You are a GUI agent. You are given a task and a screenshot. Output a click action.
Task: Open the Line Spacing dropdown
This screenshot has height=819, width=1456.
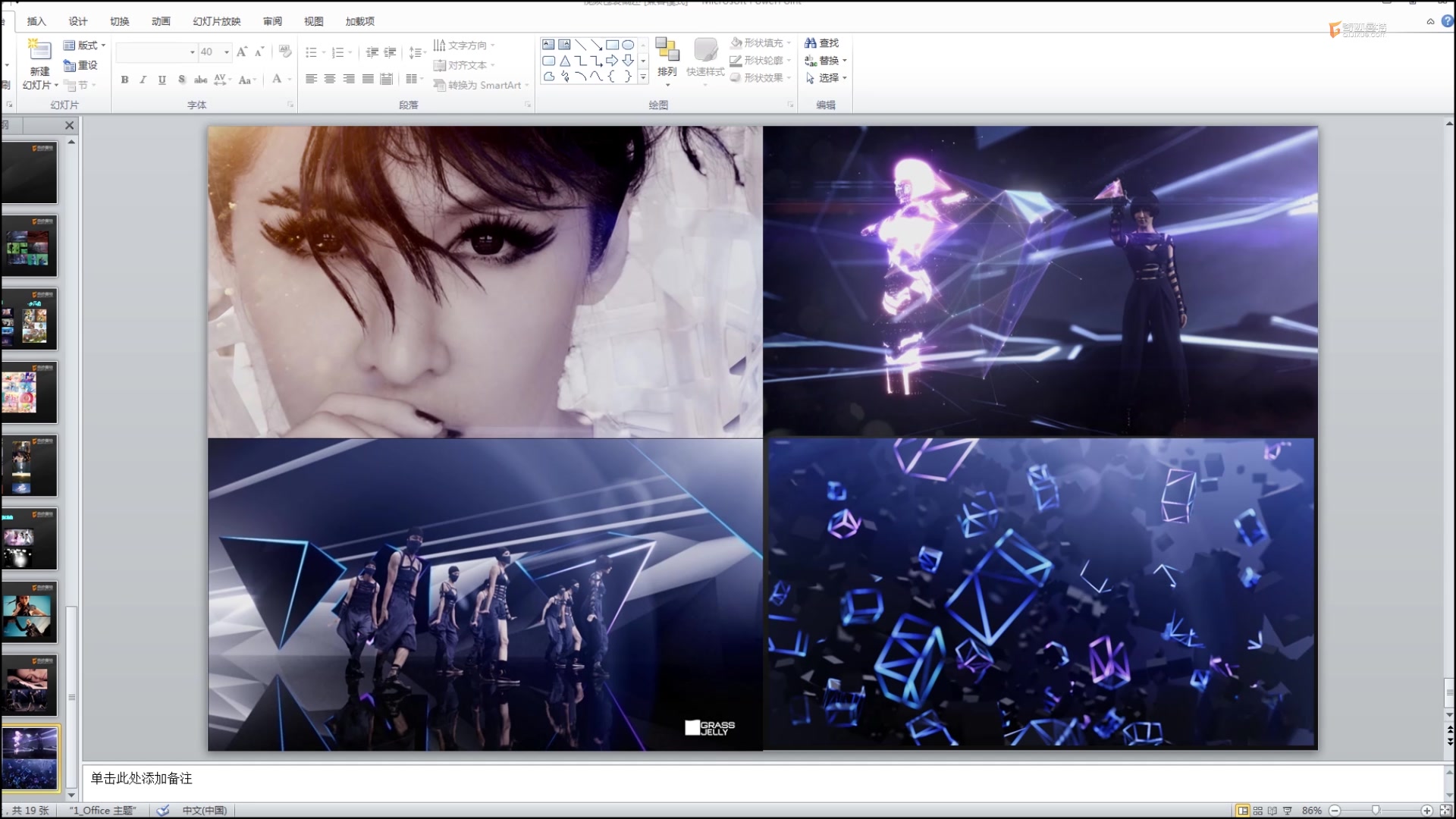(x=417, y=52)
